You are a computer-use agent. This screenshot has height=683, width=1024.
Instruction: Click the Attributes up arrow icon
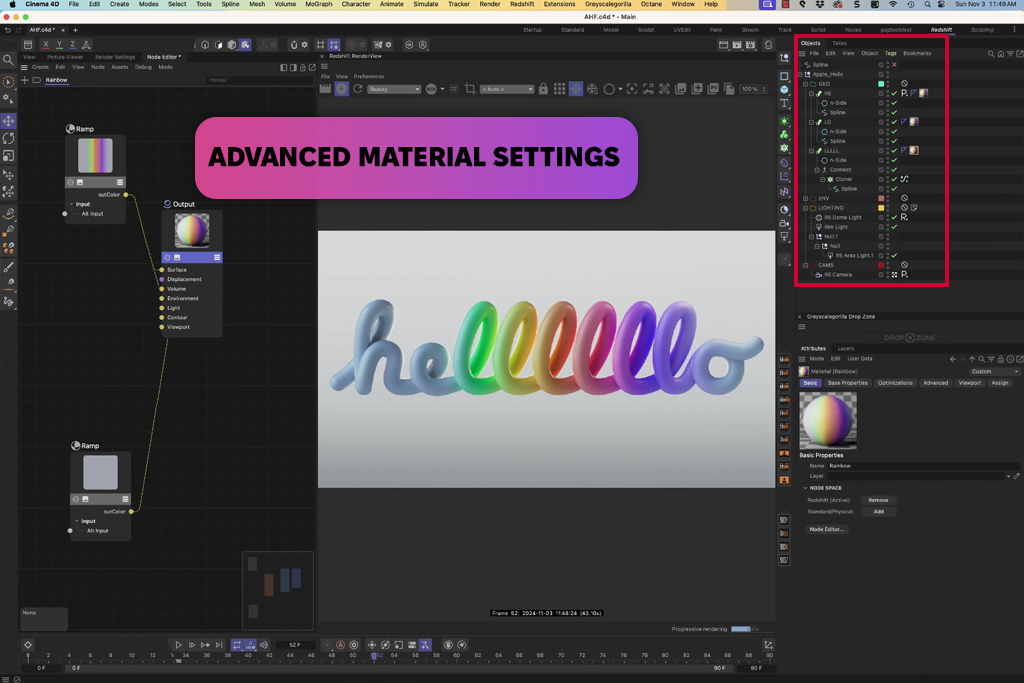coord(972,359)
